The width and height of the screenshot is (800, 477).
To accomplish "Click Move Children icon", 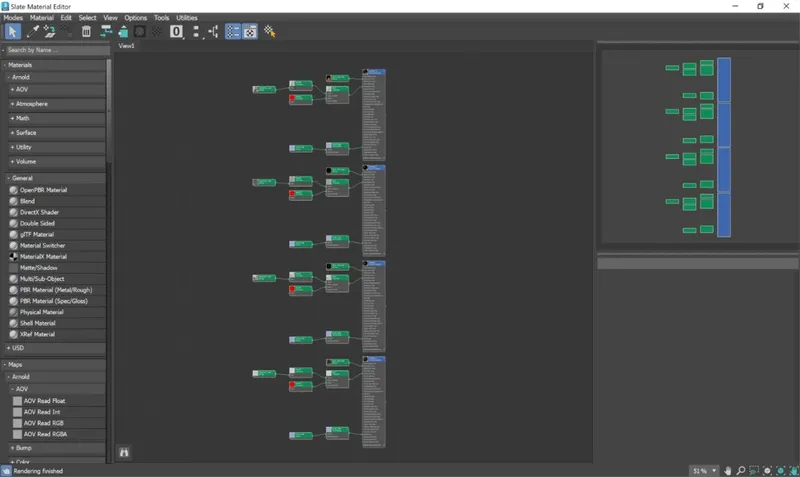I will 106,32.
